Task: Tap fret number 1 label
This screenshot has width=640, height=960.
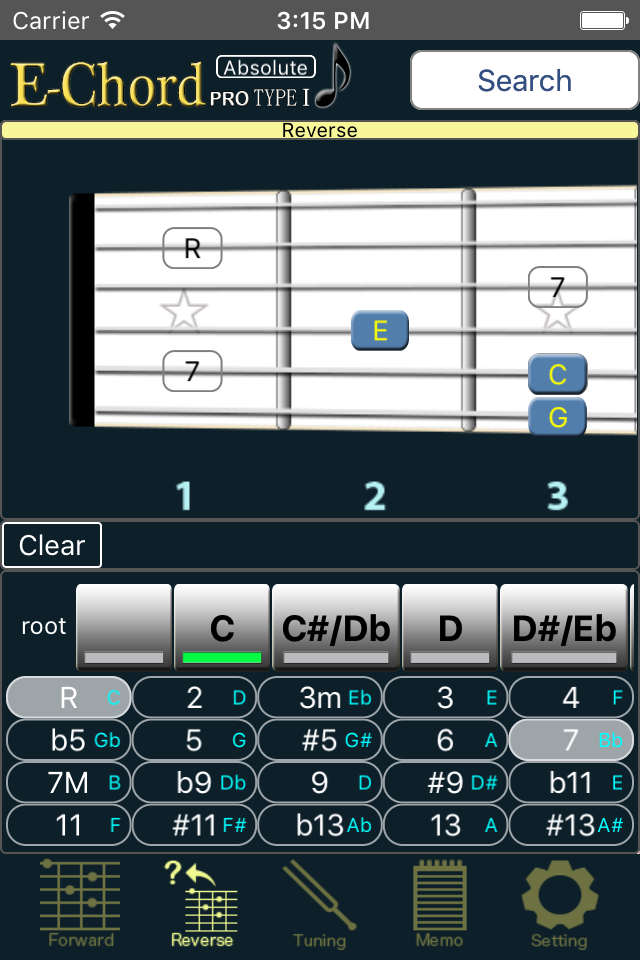Action: click(184, 495)
